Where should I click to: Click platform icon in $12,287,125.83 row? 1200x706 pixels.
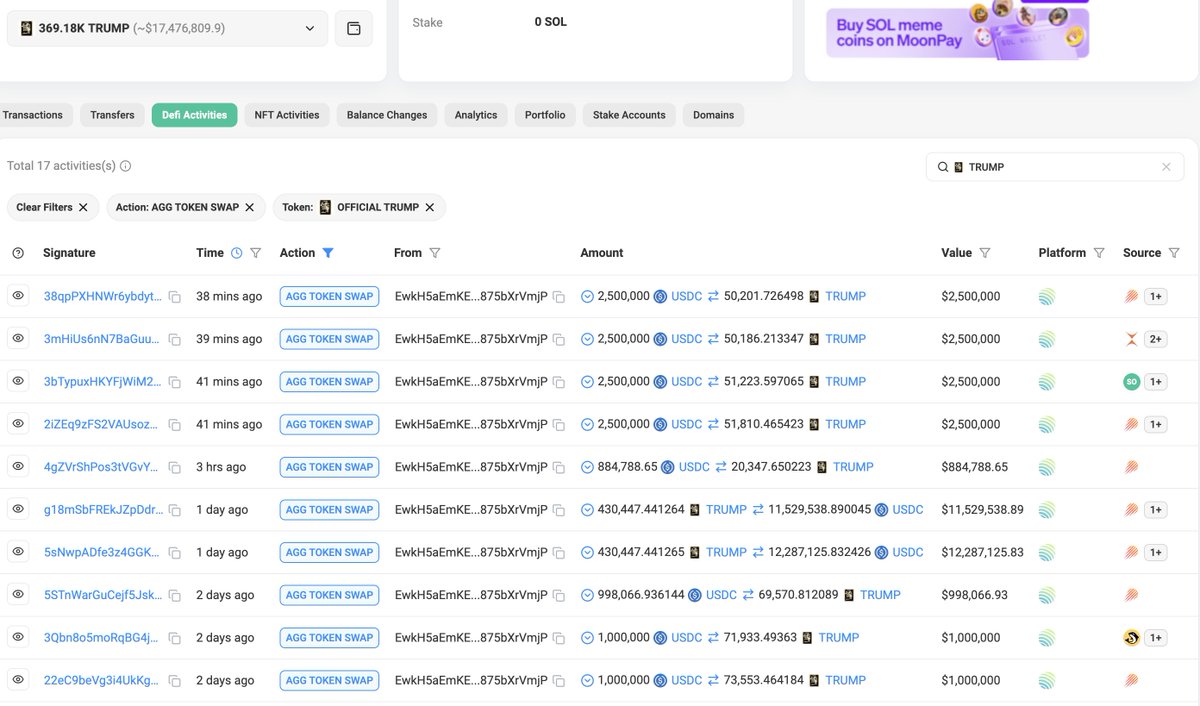1047,552
